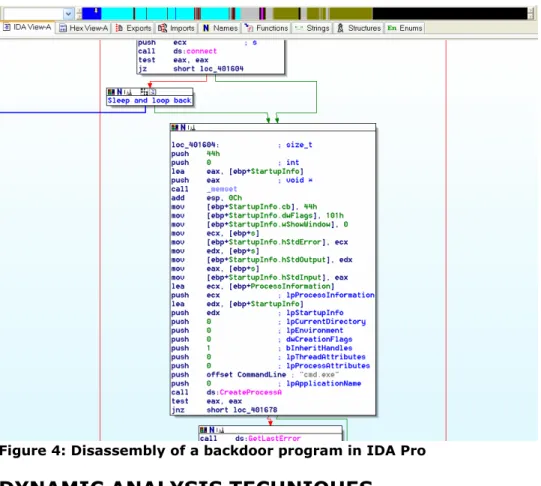This screenshot has height=486, width=541.
Task: Open the Enums tab
Action: pyautogui.click(x=405, y=28)
